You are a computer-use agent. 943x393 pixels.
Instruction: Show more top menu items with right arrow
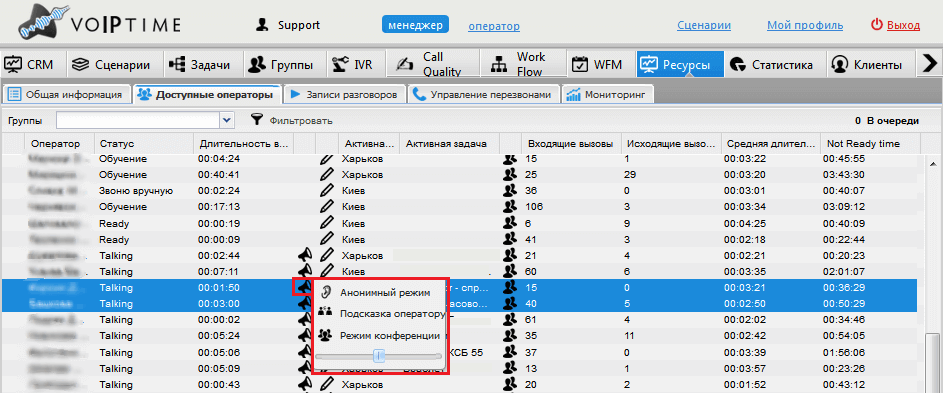930,64
